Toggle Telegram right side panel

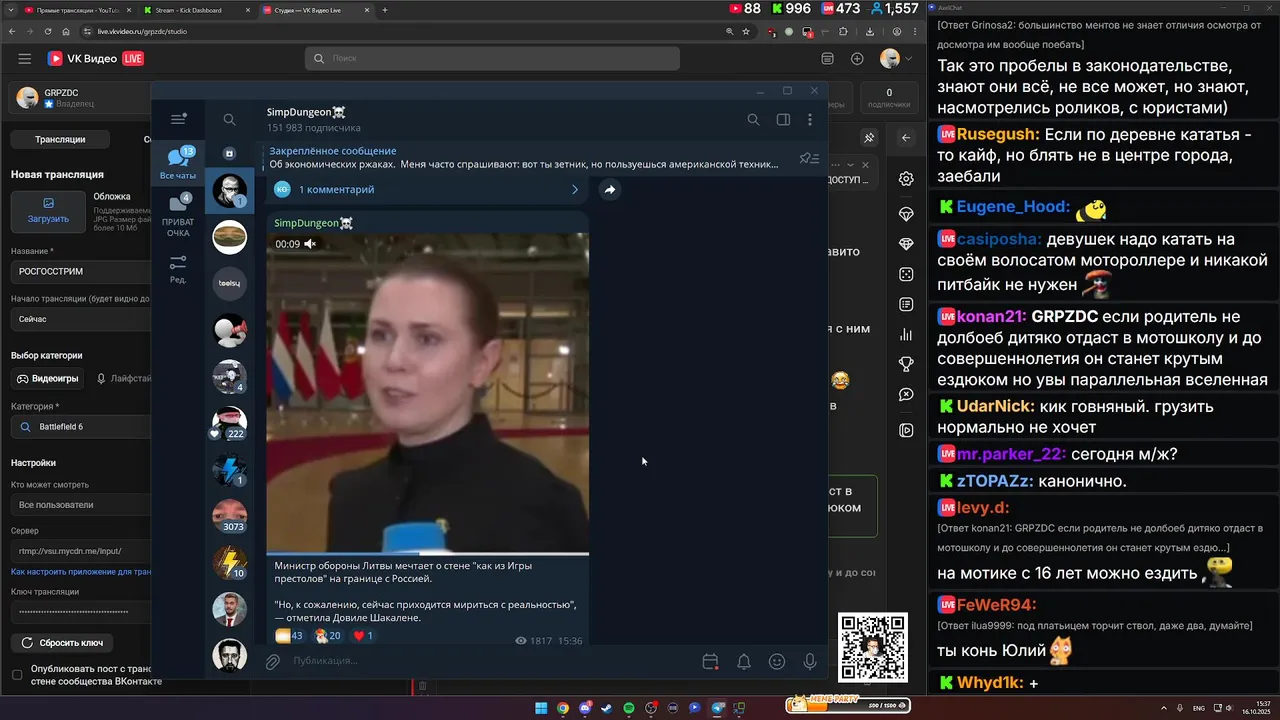783,120
